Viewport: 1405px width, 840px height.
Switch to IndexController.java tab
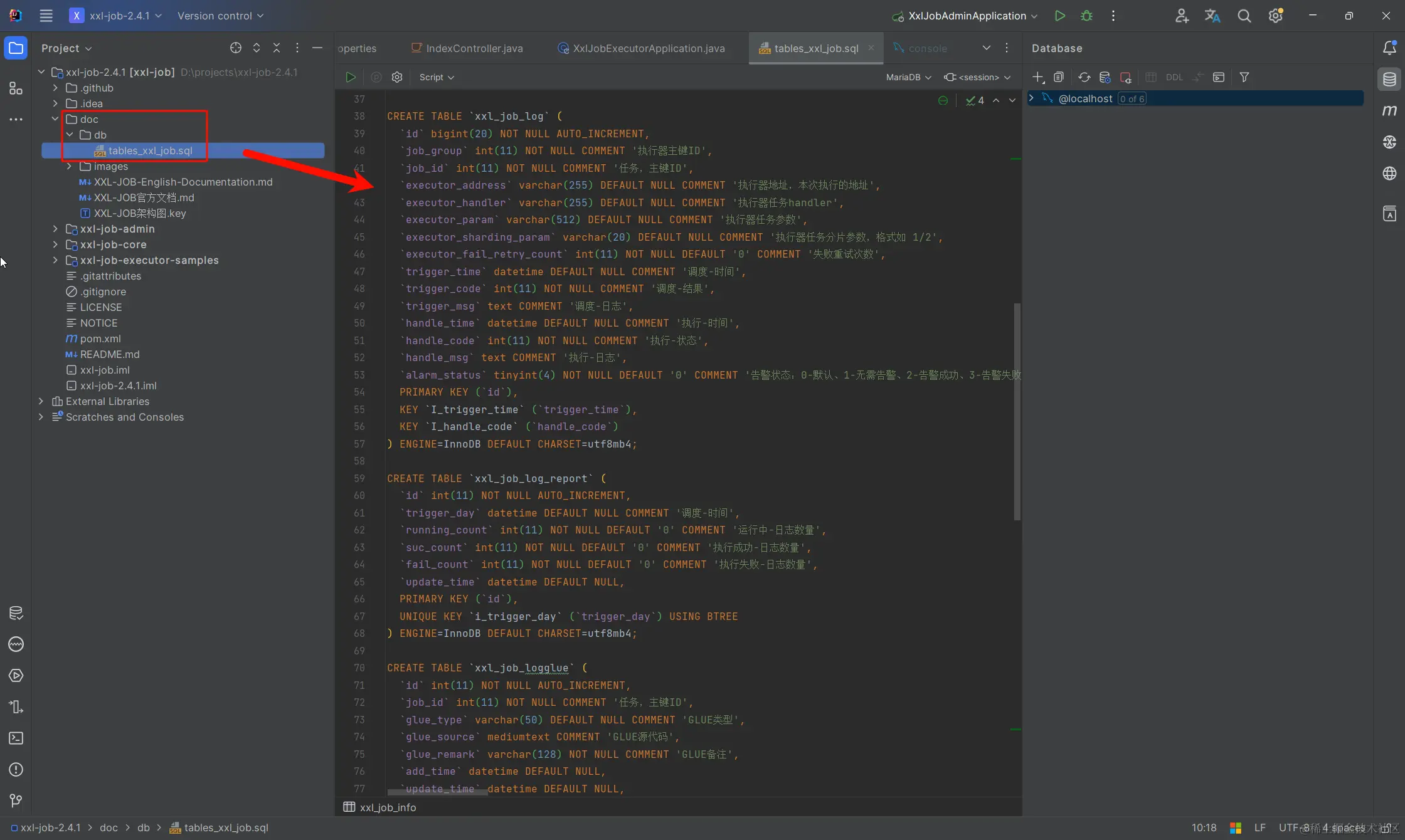click(467, 48)
